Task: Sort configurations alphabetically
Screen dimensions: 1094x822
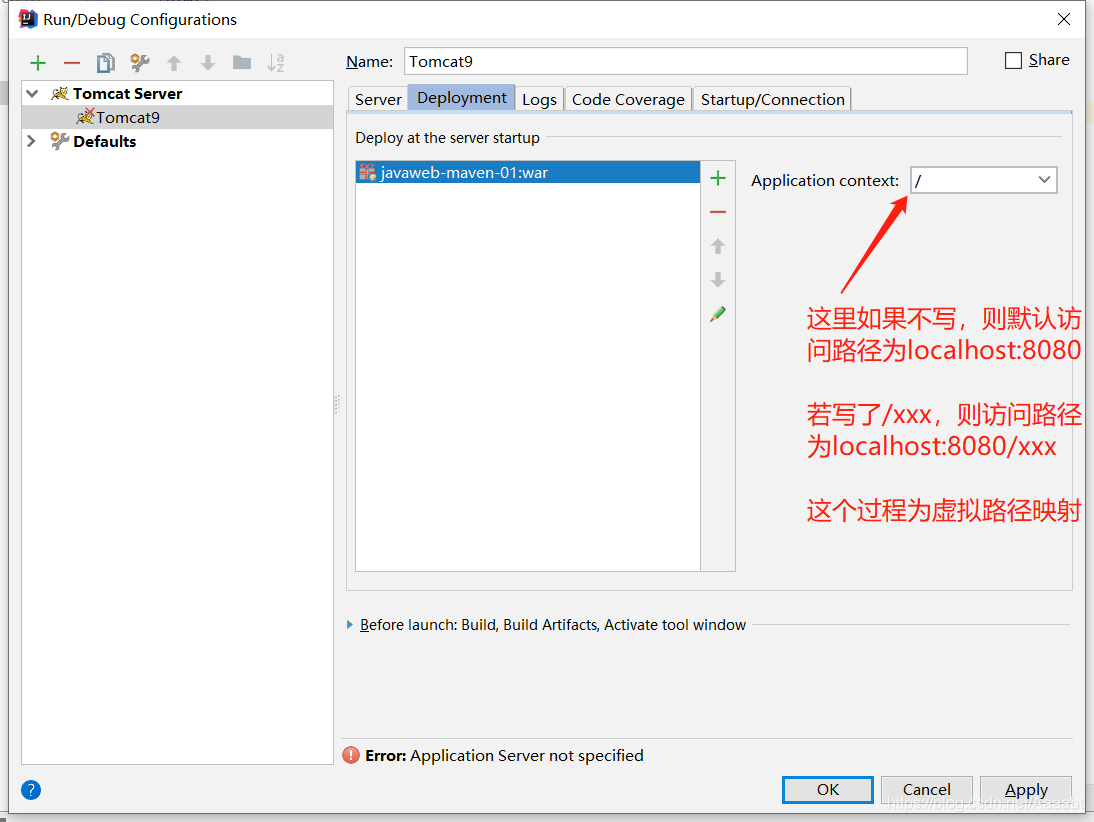Action: click(x=276, y=63)
